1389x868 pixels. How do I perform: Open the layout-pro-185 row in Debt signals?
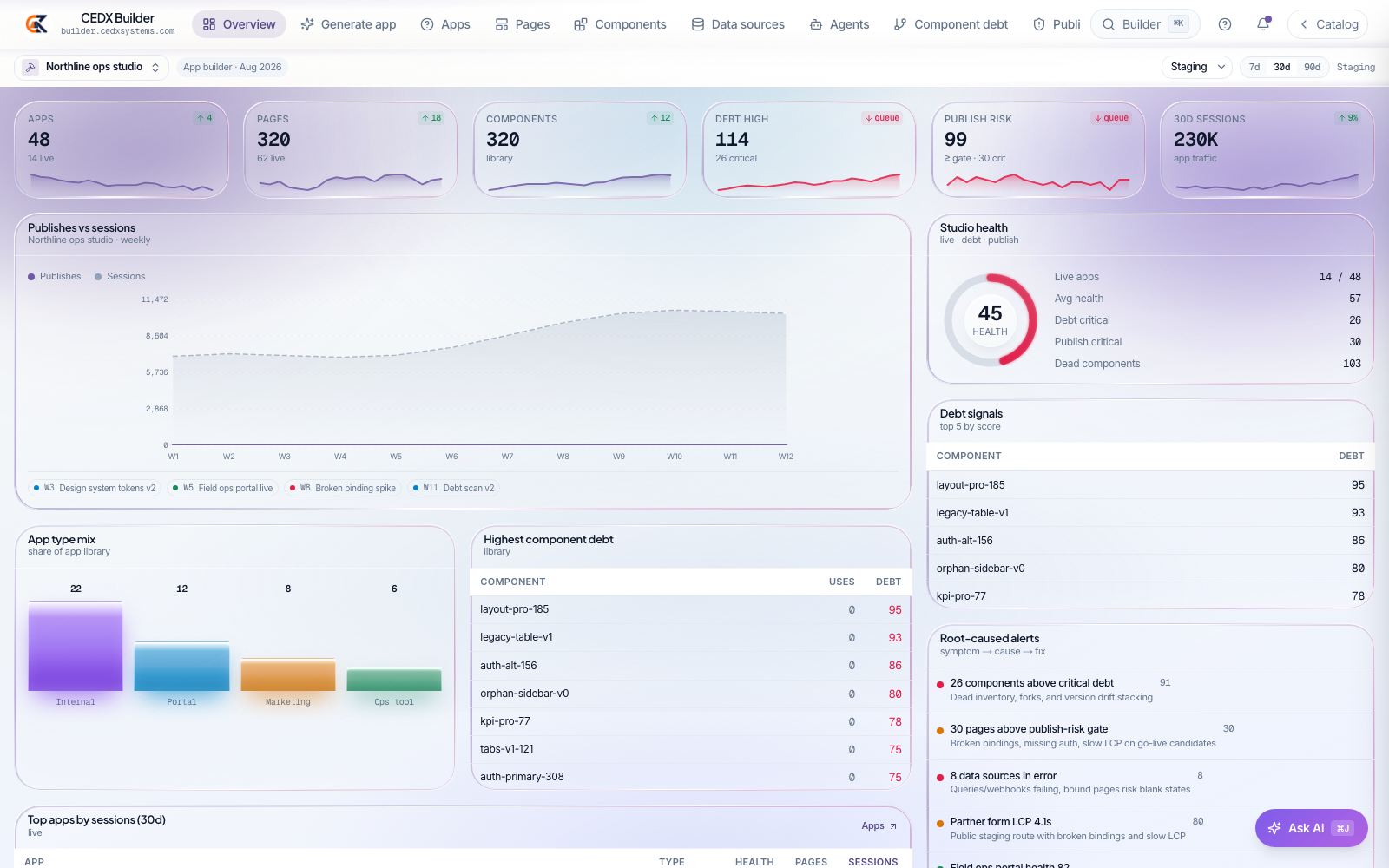point(1150,485)
